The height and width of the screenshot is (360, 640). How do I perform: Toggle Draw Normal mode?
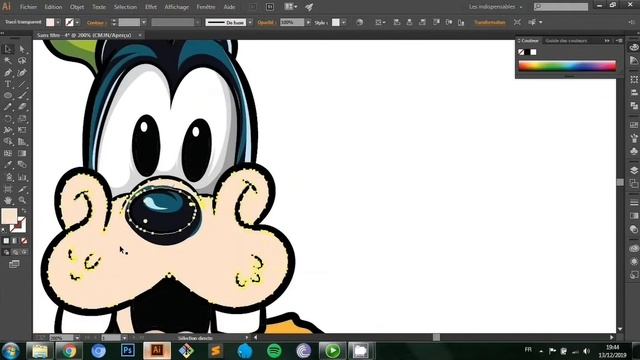6,252
